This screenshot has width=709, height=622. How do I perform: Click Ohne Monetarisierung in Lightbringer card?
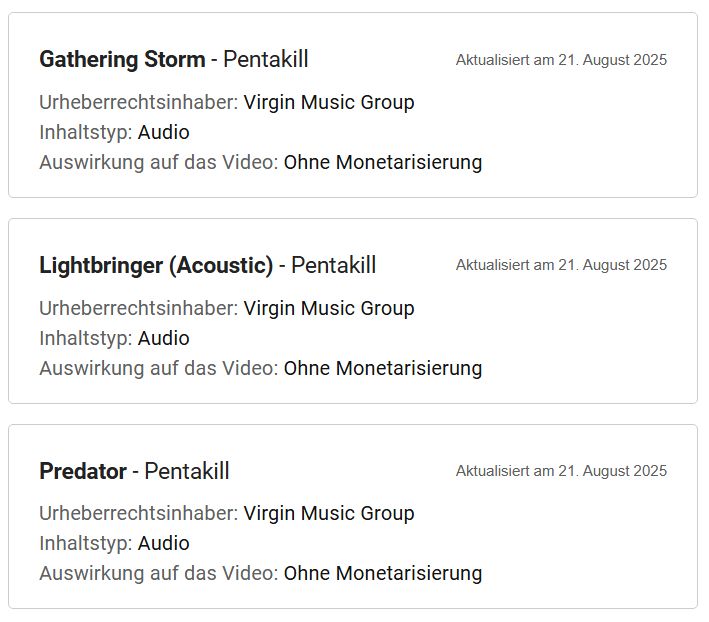point(383,368)
